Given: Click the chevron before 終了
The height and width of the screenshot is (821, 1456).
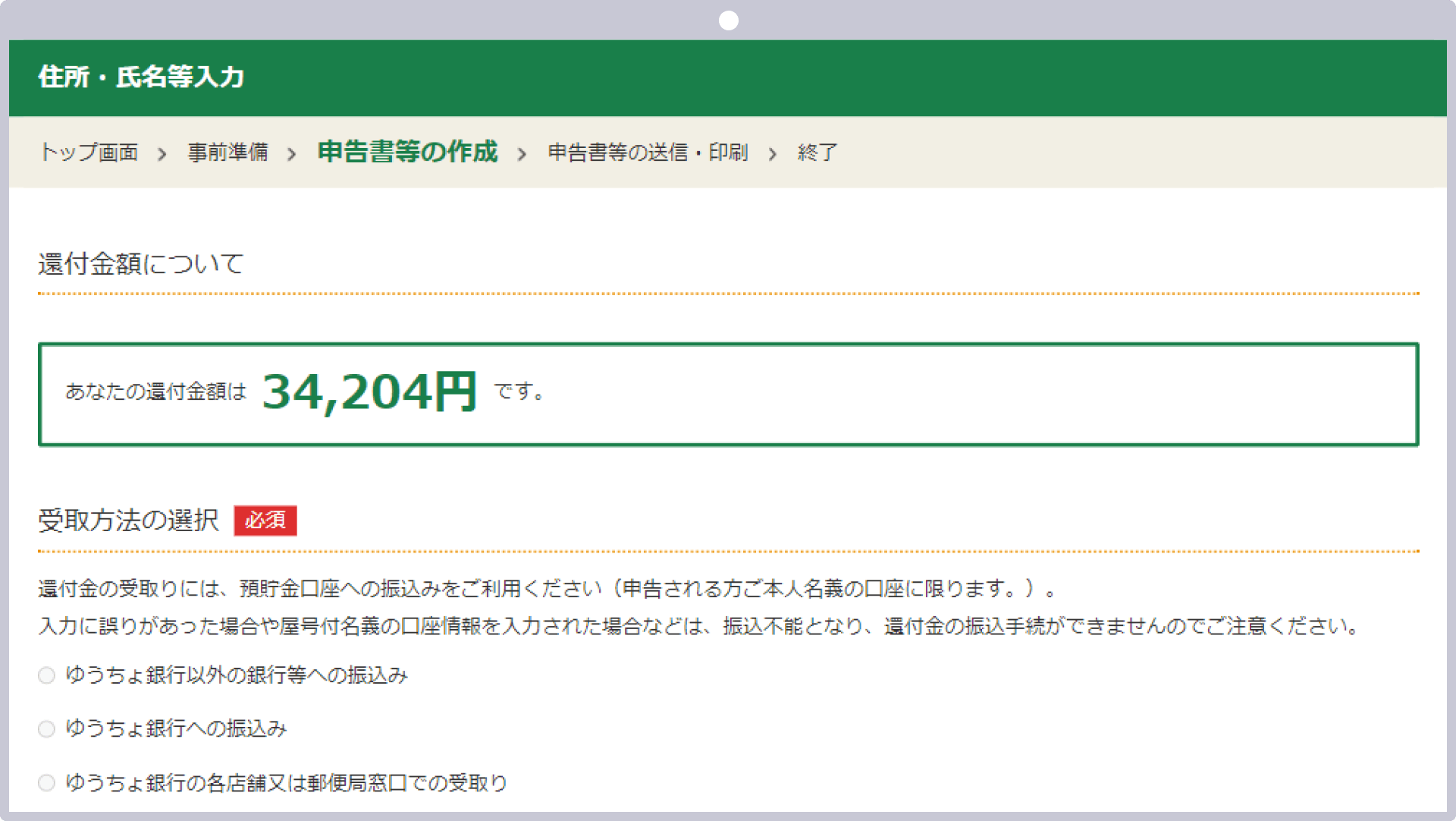Looking at the screenshot, I should coord(772,154).
